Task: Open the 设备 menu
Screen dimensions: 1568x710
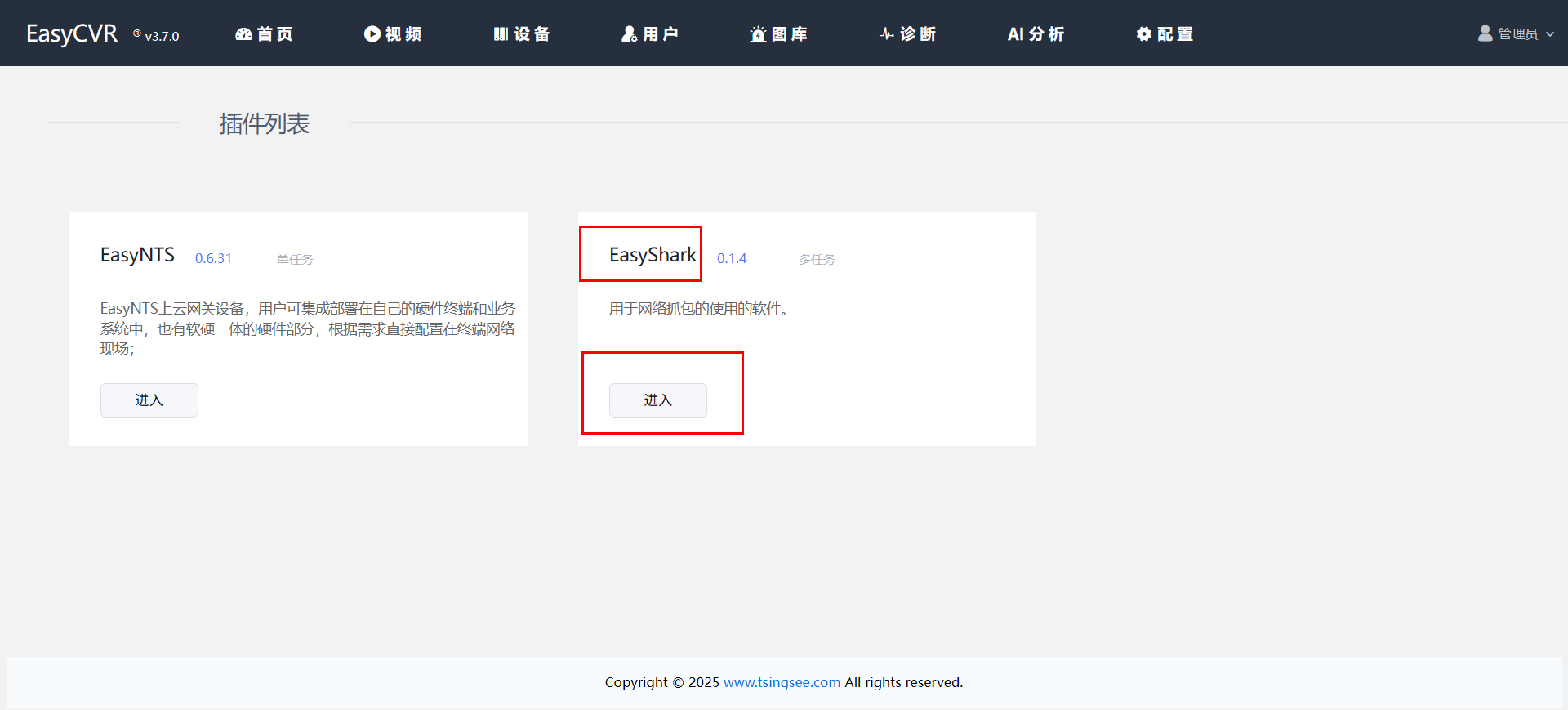Action: (x=522, y=34)
